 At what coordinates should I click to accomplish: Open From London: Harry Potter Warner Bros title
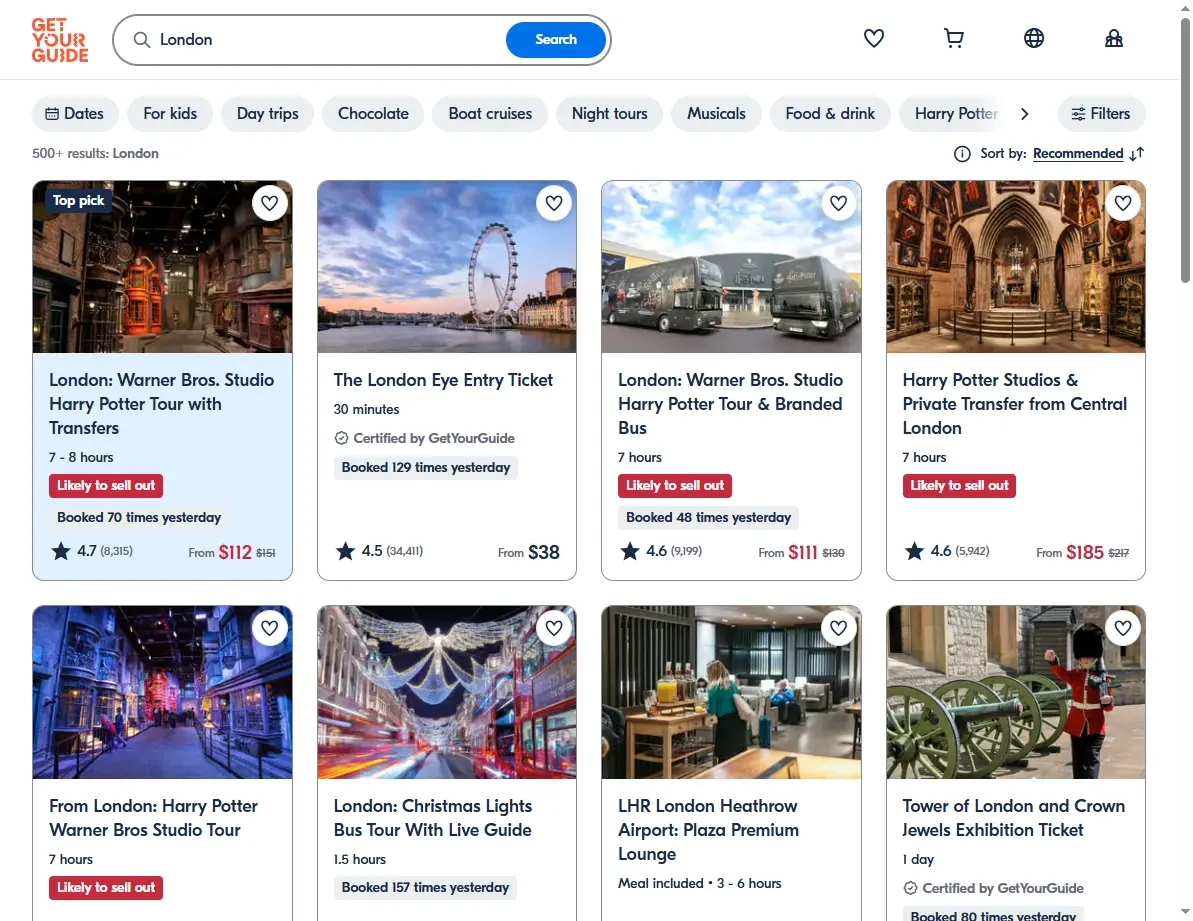153,818
